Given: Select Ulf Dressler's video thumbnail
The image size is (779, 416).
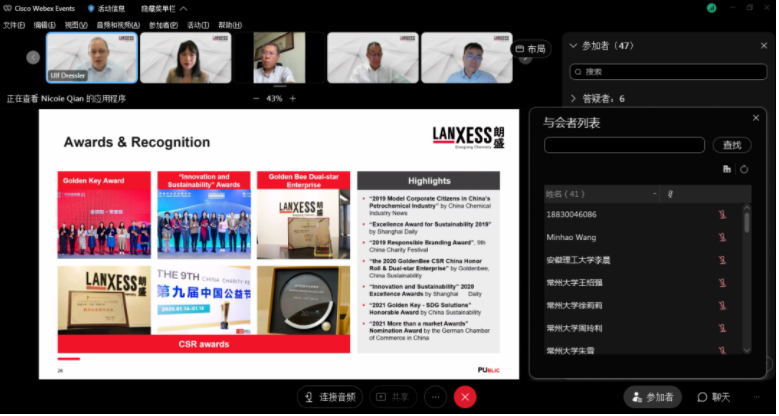Looking at the screenshot, I should (x=92, y=58).
